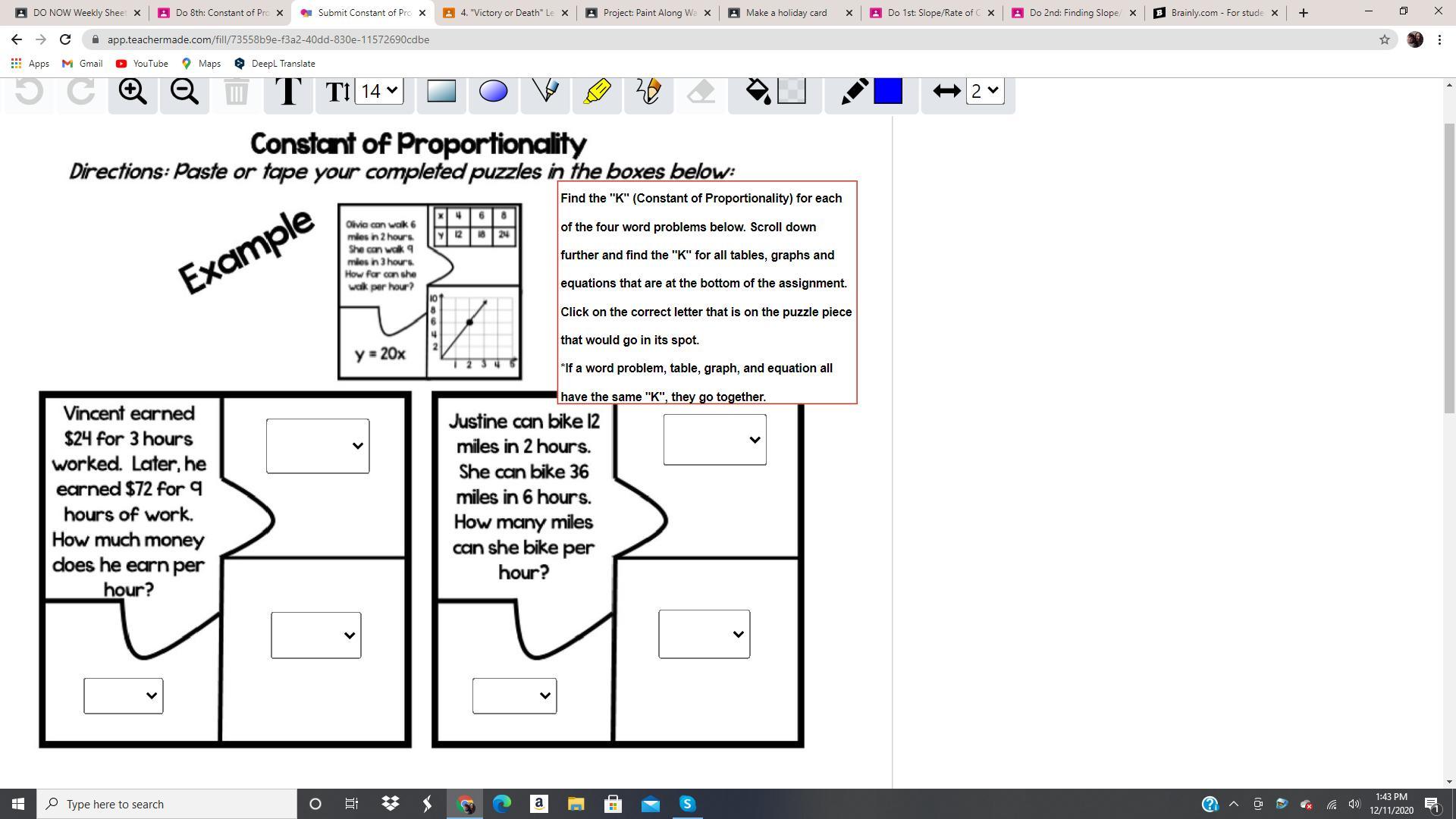Switch to Make a holiday card tab

tap(786, 13)
